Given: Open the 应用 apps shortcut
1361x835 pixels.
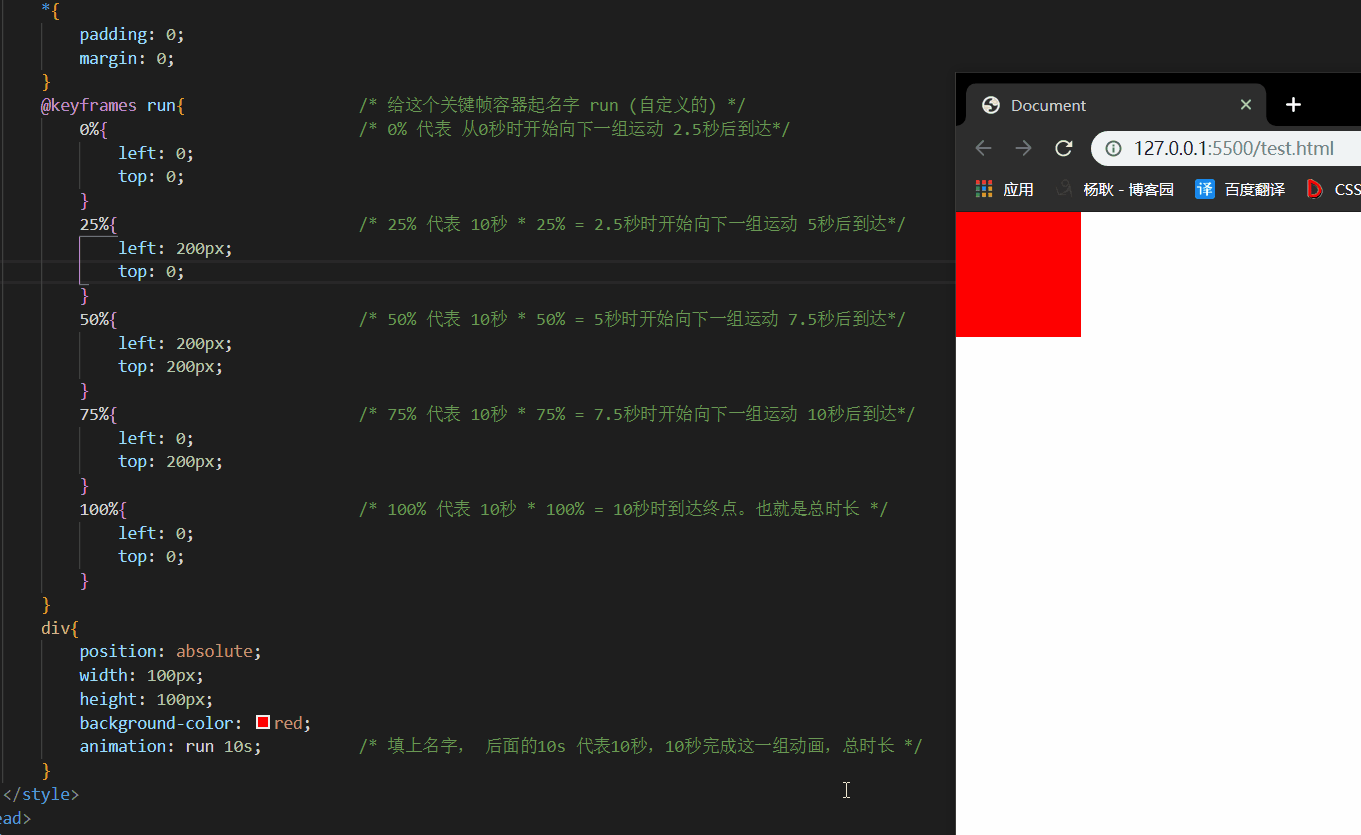Looking at the screenshot, I should [x=1005, y=189].
